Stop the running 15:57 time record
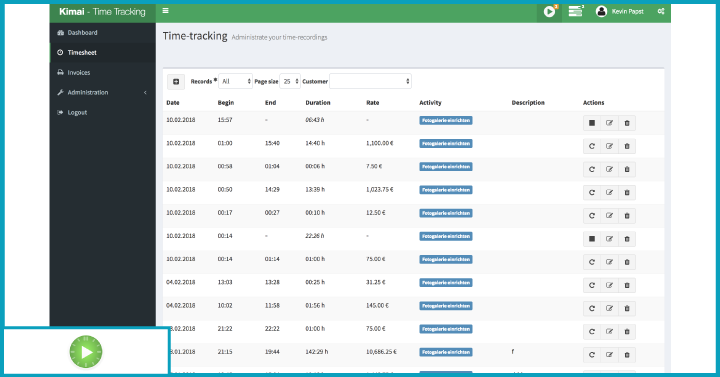Screen dimensions: 720x377 click(592, 123)
